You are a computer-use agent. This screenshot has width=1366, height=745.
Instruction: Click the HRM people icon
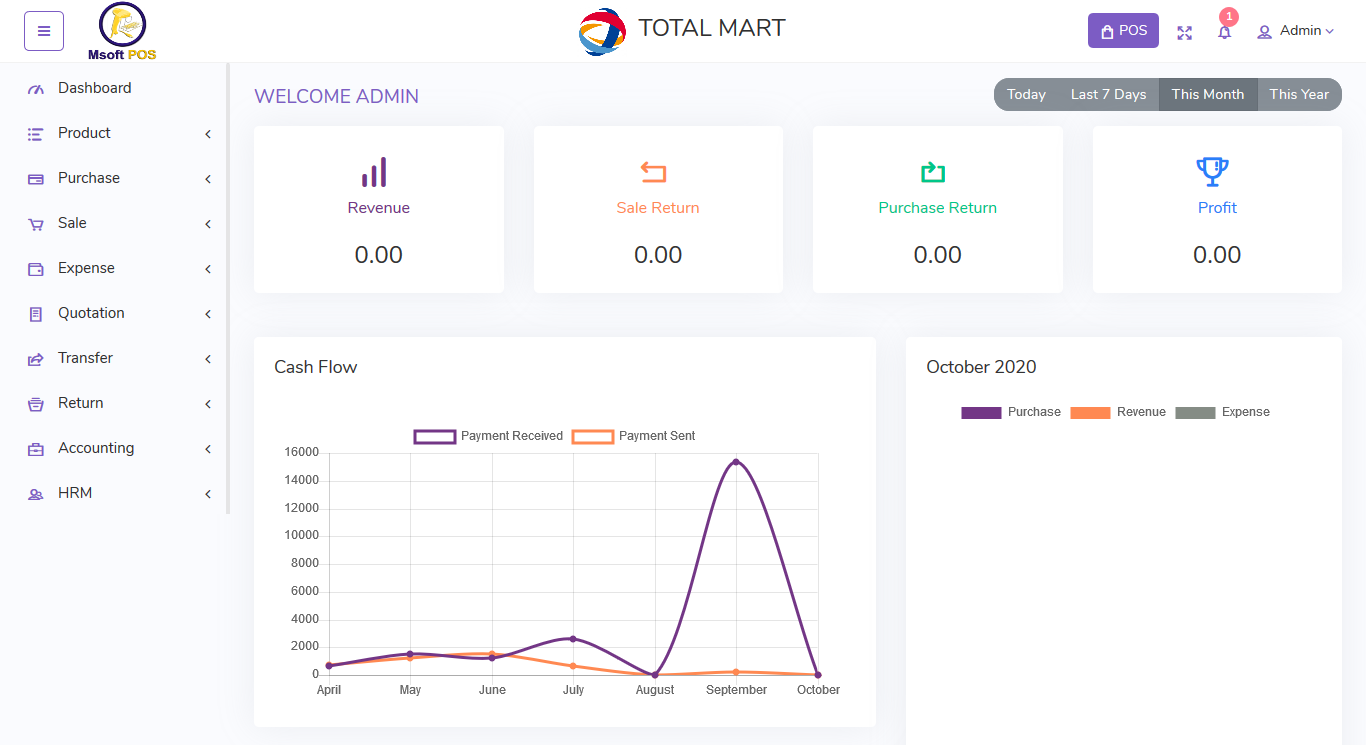point(36,494)
